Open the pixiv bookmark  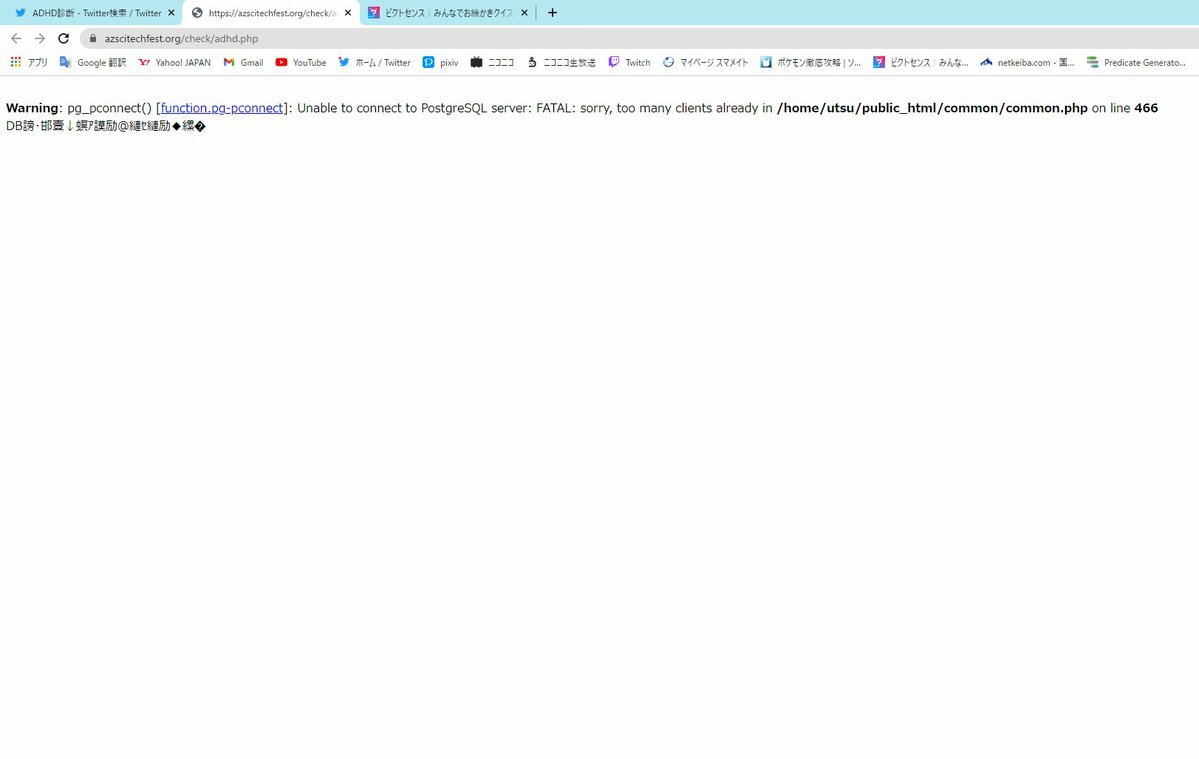[x=440, y=63]
